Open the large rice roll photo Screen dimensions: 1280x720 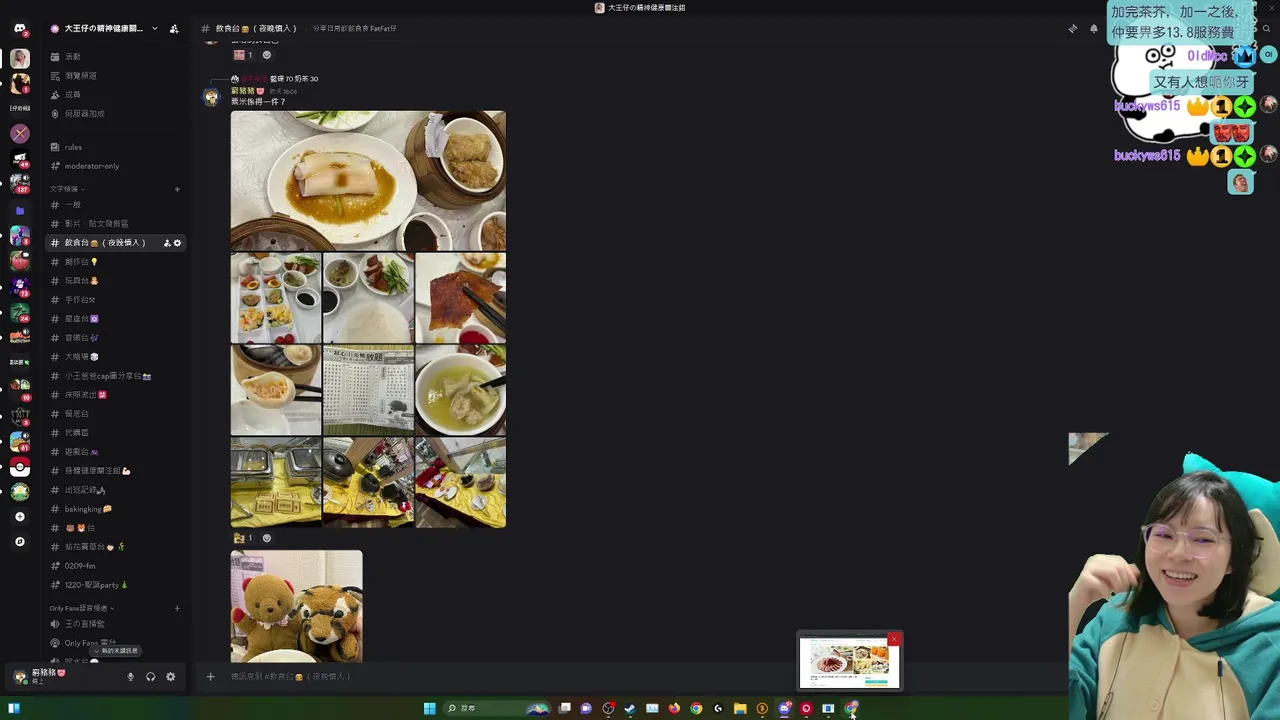(368, 180)
